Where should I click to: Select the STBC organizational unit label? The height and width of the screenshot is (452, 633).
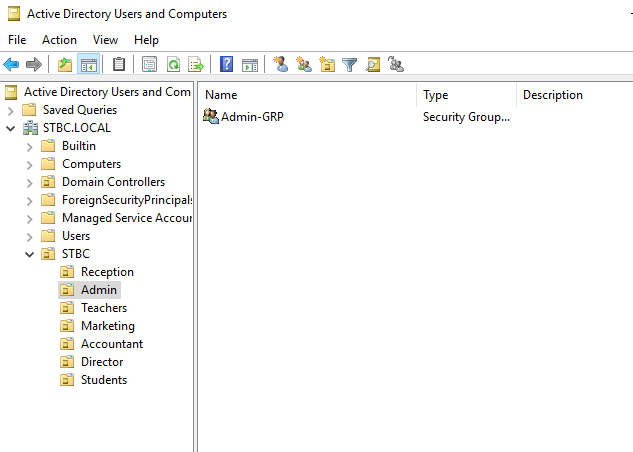(76, 254)
